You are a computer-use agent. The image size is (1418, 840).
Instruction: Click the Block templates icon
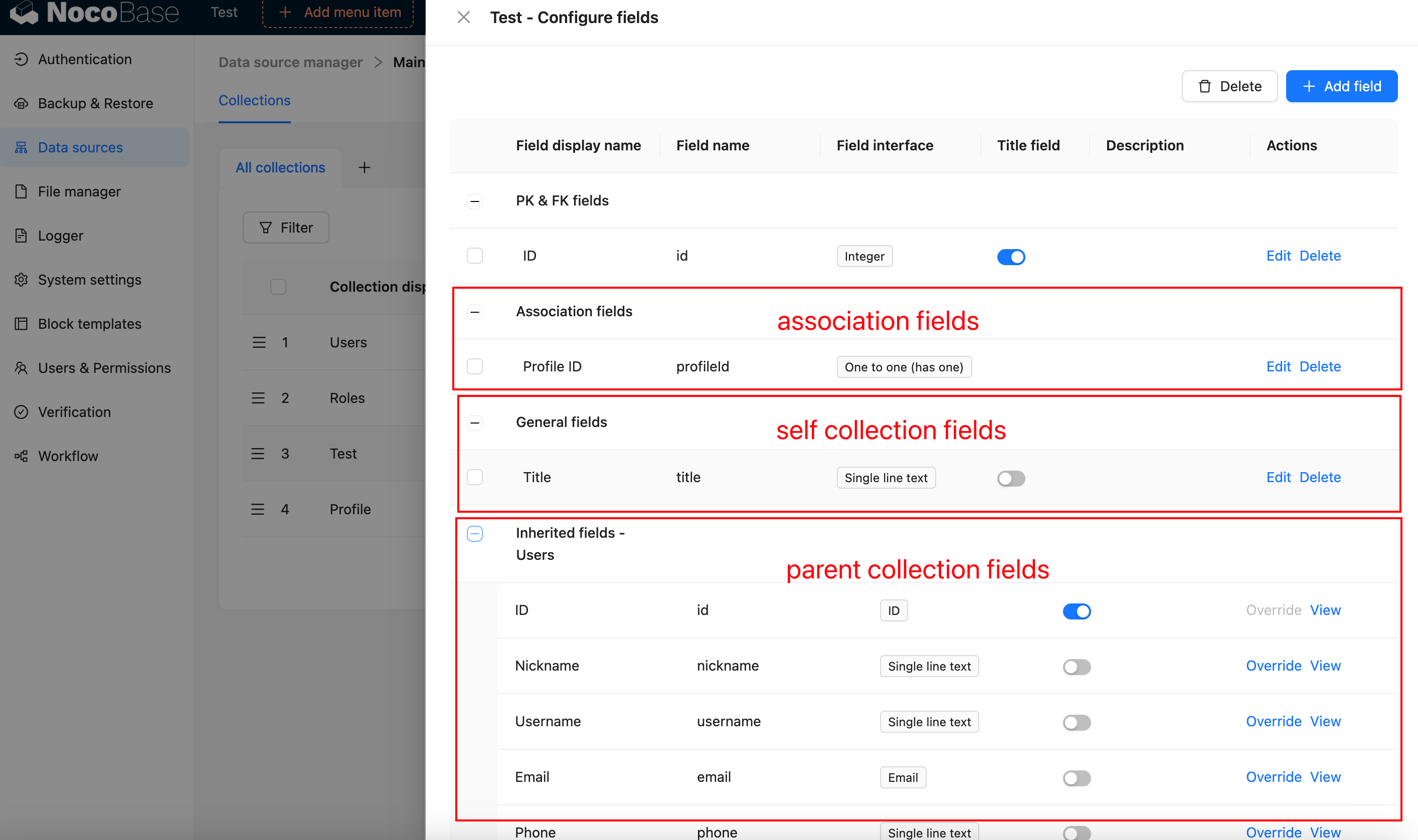(x=21, y=324)
